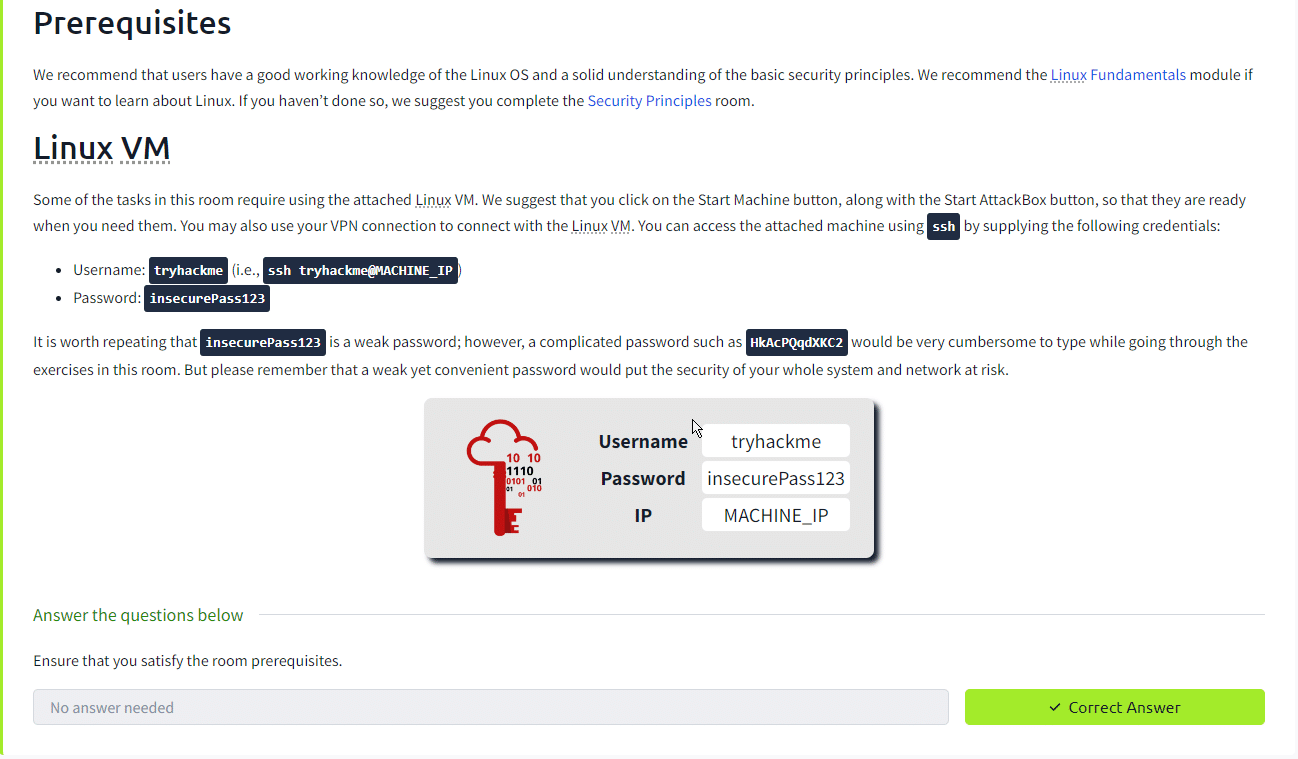Open the Security Principles room link
The image size is (1298, 759).
point(649,100)
